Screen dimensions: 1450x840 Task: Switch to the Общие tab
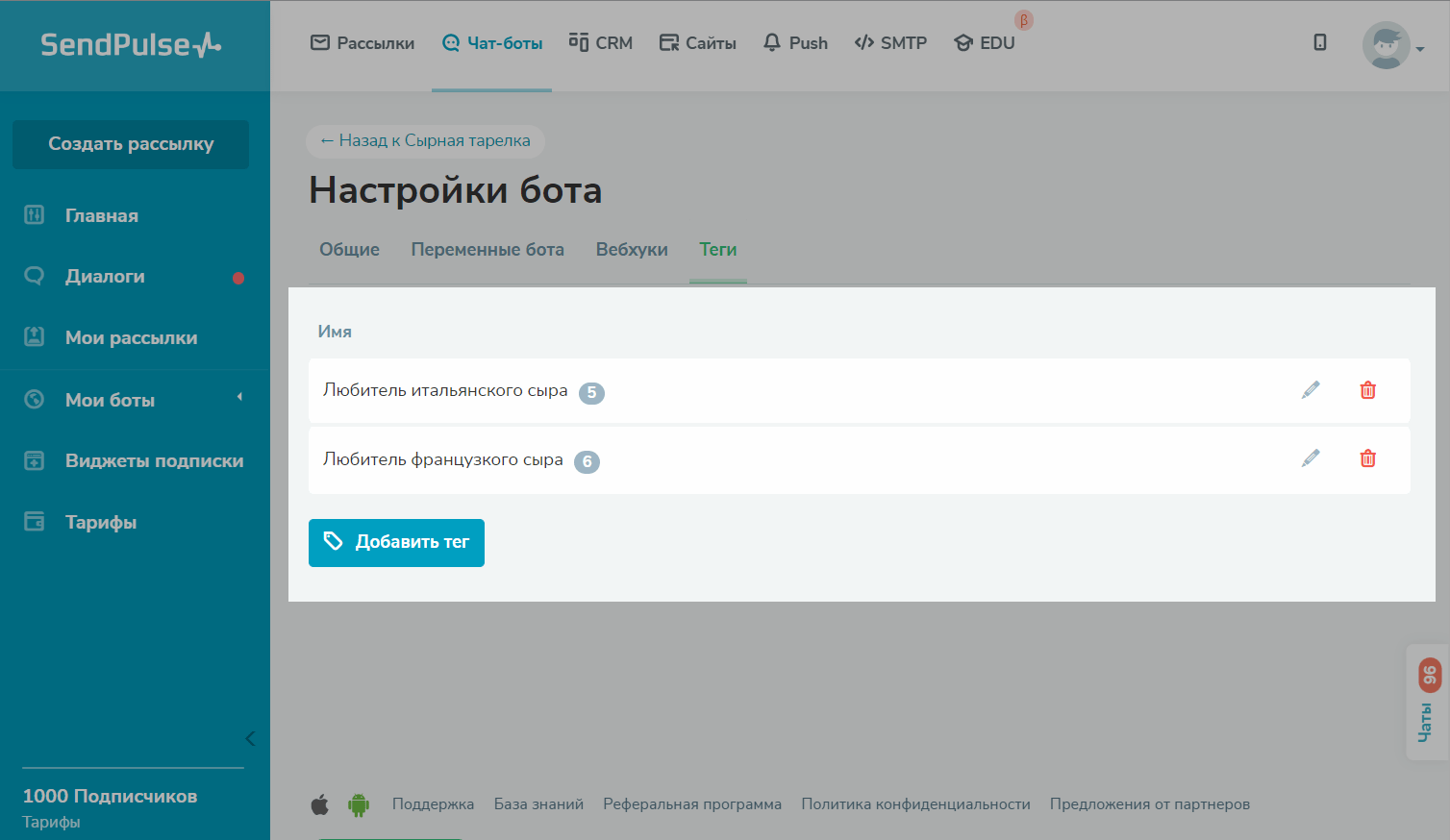[349, 250]
